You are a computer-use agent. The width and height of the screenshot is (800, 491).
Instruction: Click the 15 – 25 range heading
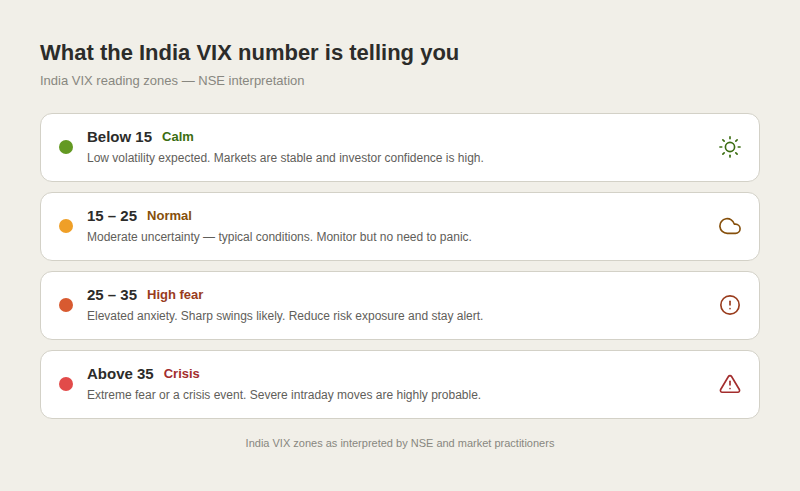112,216
